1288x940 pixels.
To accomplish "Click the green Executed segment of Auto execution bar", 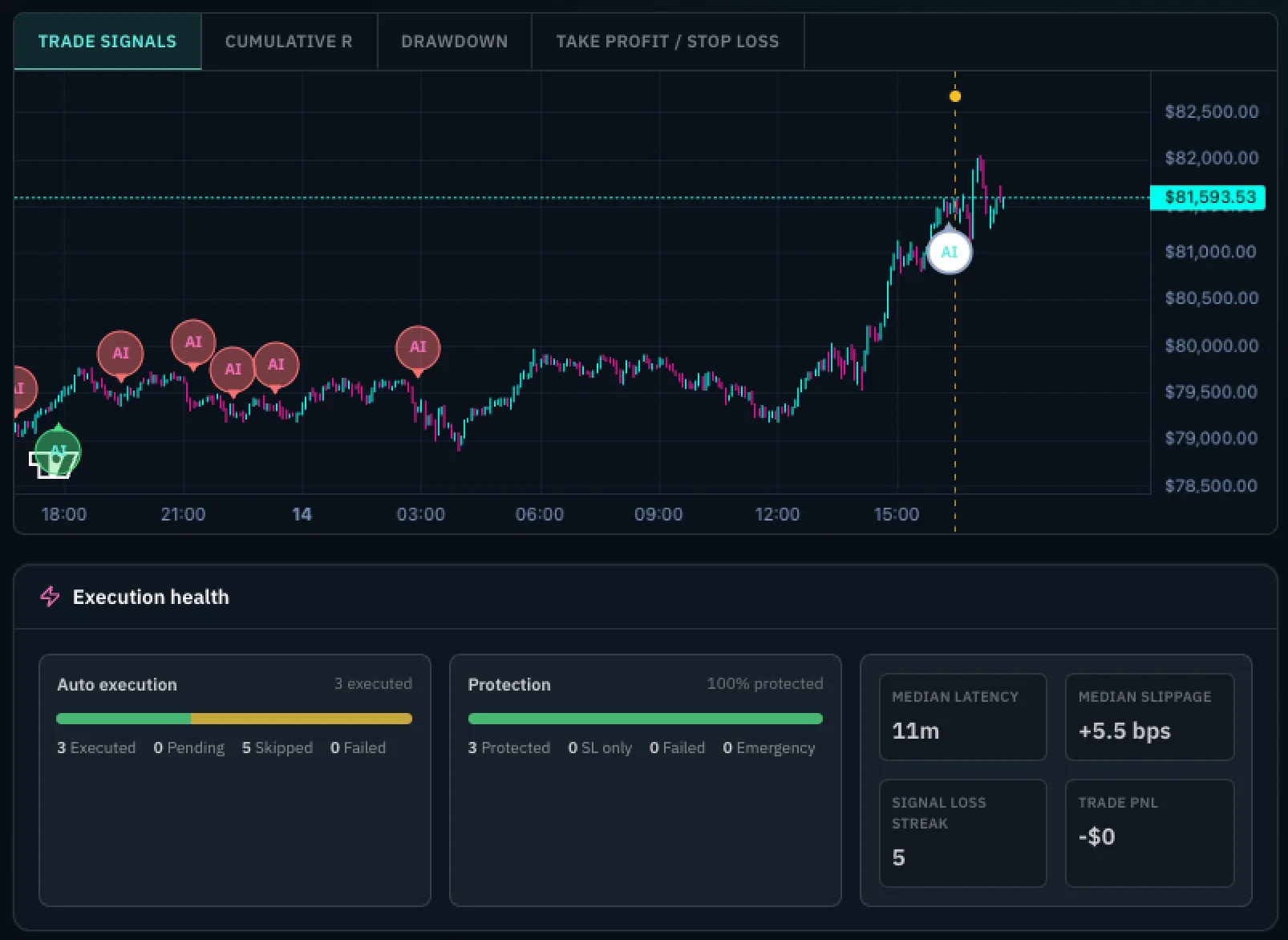I will [124, 719].
